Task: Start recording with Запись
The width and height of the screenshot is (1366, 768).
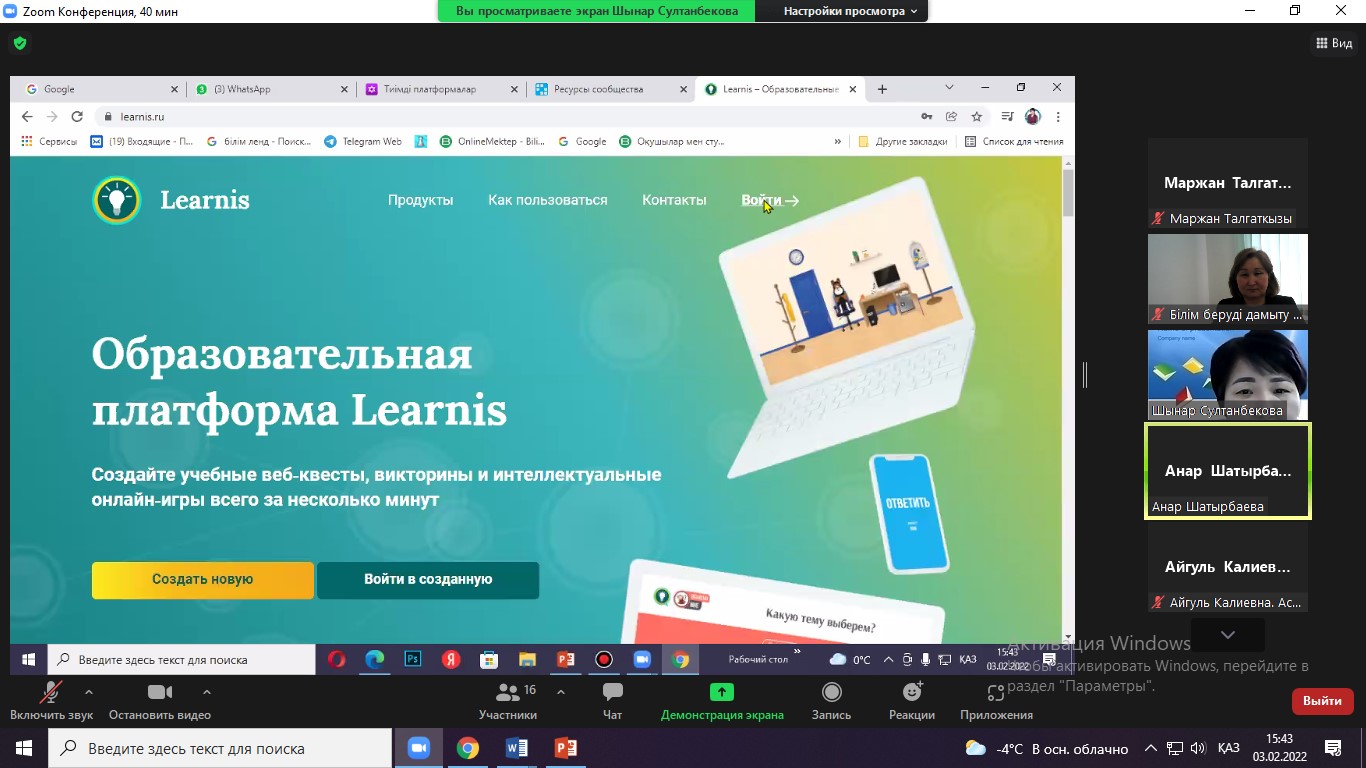Action: coord(831,701)
